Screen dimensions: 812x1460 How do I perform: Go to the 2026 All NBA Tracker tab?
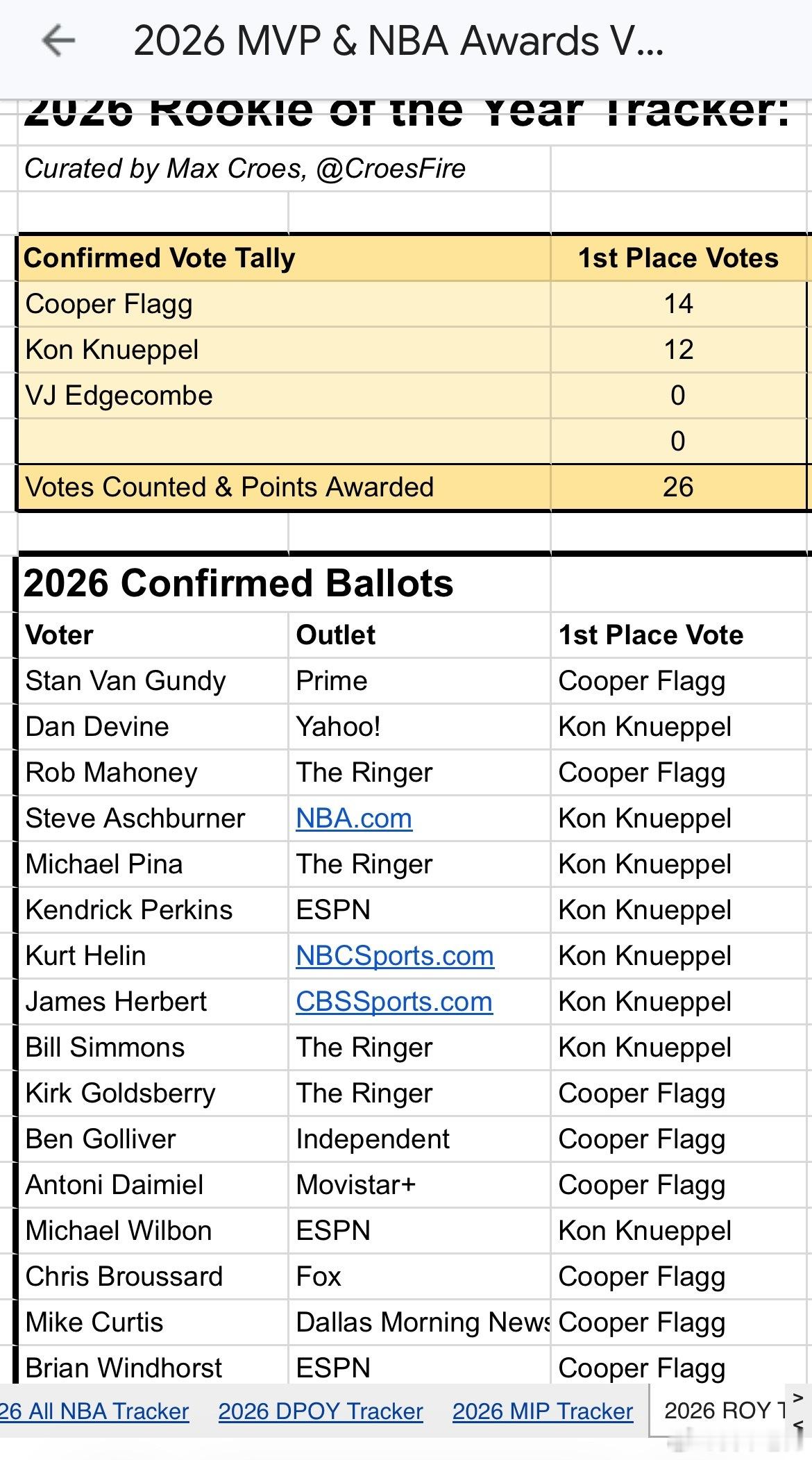coord(94,1411)
